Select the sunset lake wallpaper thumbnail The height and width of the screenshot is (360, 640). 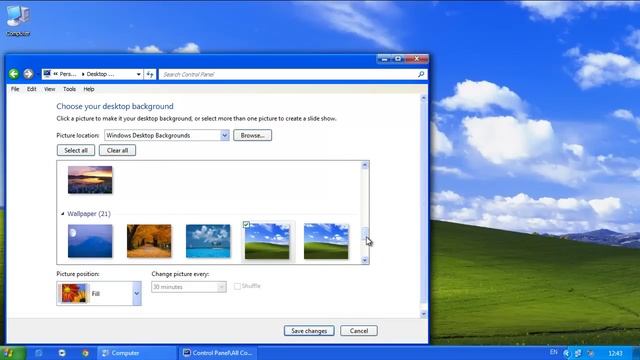90,180
